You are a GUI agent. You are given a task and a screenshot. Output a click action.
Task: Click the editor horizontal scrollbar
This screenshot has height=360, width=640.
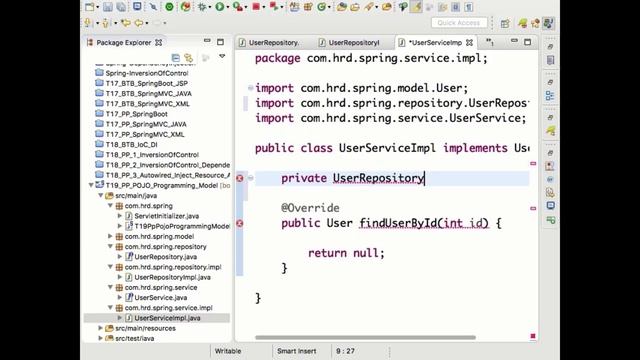365,338
